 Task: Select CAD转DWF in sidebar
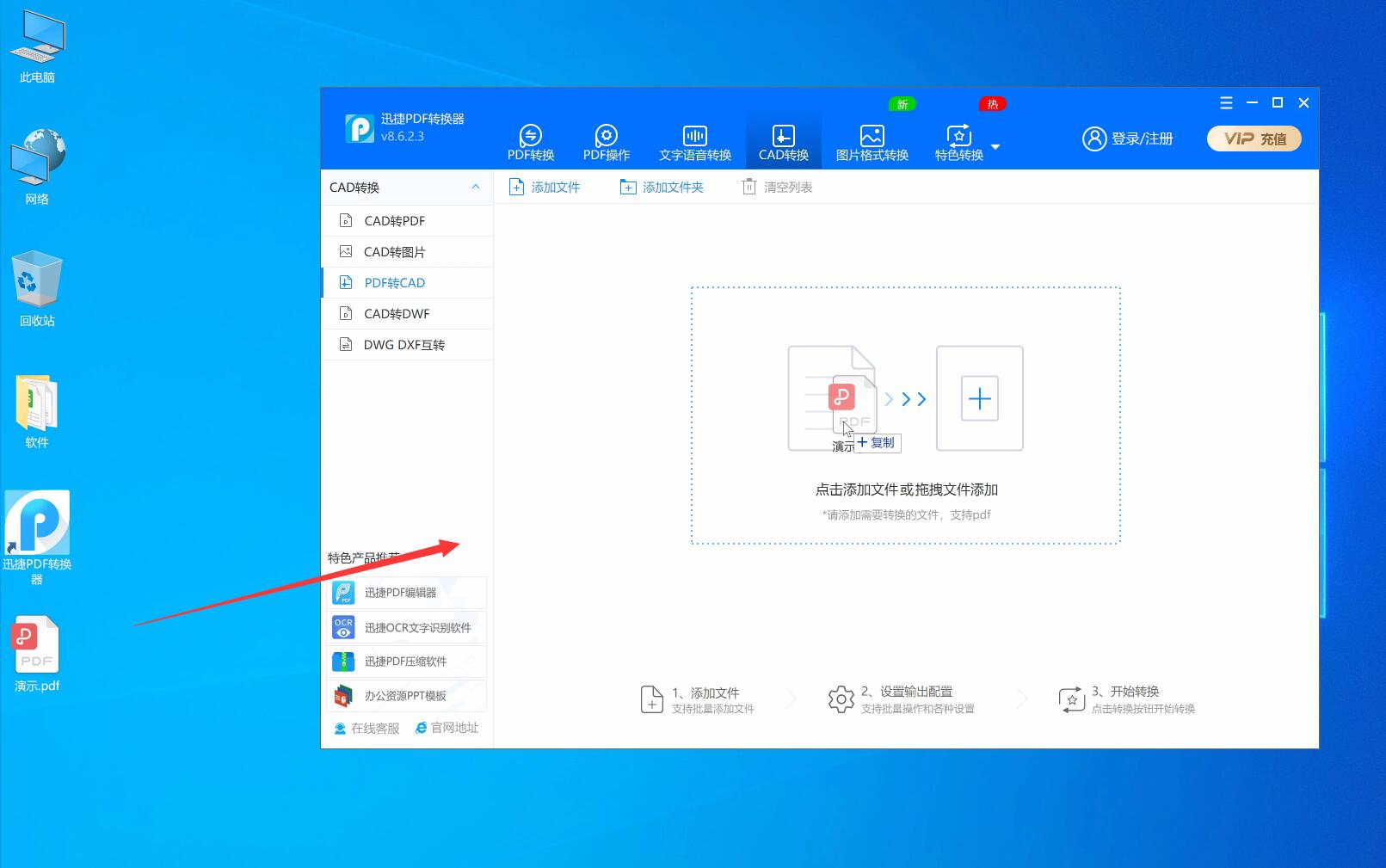(x=407, y=314)
